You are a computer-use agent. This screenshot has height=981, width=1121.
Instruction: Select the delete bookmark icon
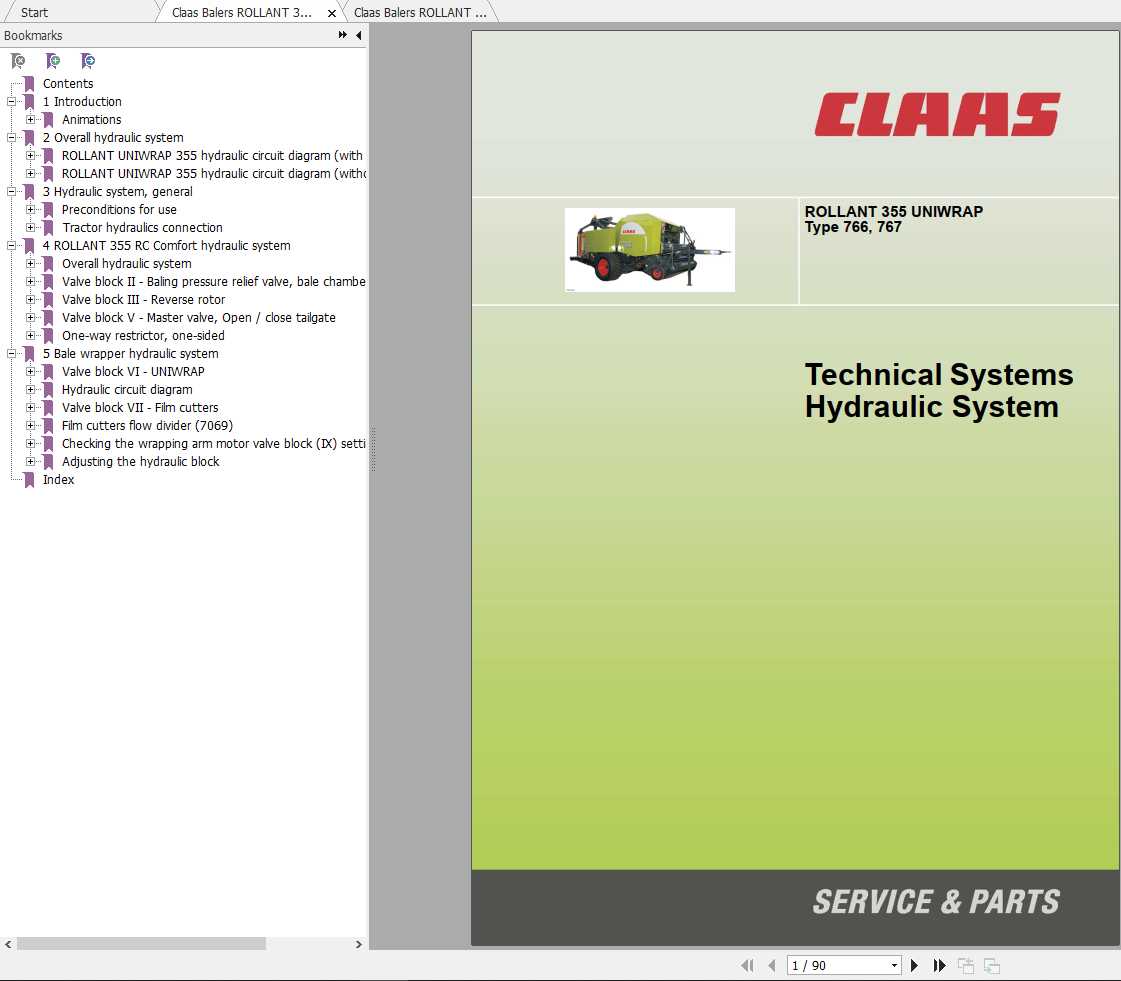click(x=16, y=62)
